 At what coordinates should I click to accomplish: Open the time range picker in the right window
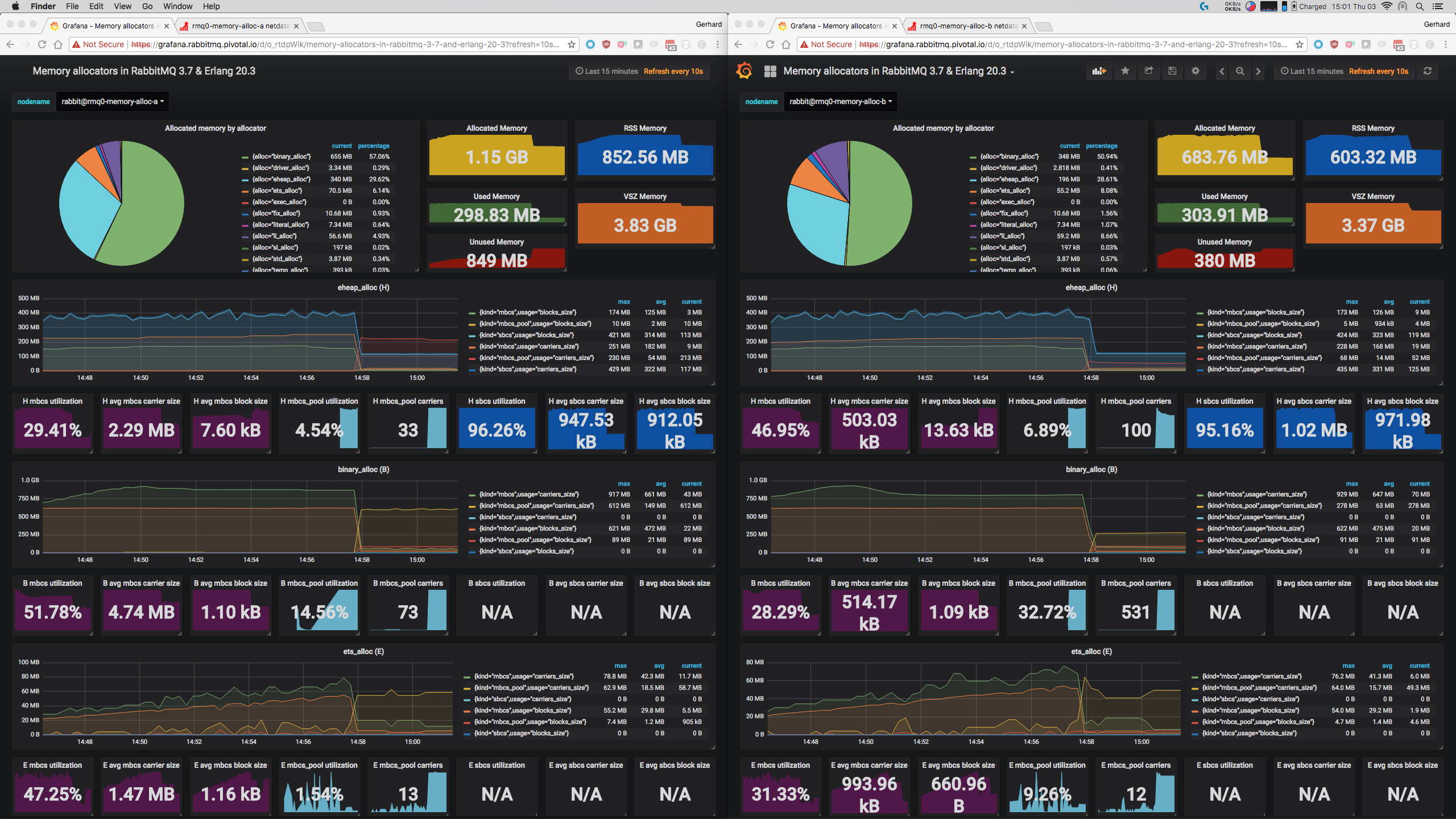click(1345, 71)
